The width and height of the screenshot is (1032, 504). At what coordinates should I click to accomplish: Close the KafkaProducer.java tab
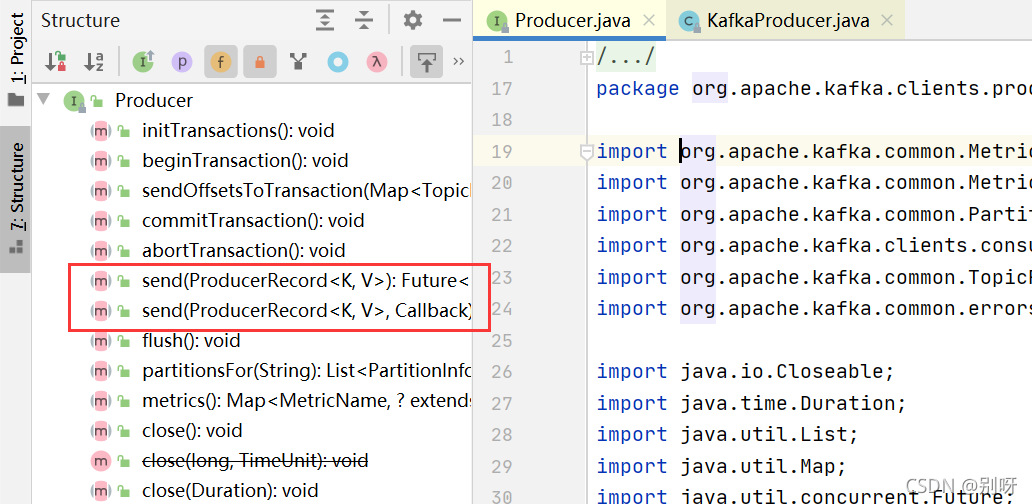click(x=887, y=20)
